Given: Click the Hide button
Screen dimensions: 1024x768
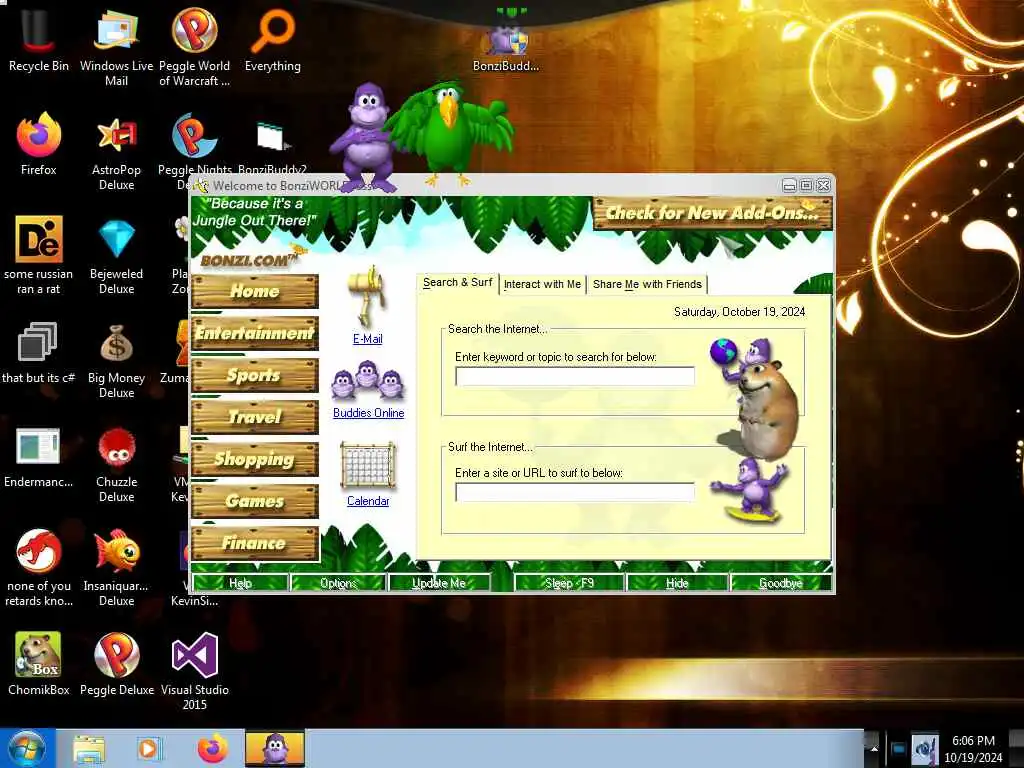Looking at the screenshot, I should (677, 583).
